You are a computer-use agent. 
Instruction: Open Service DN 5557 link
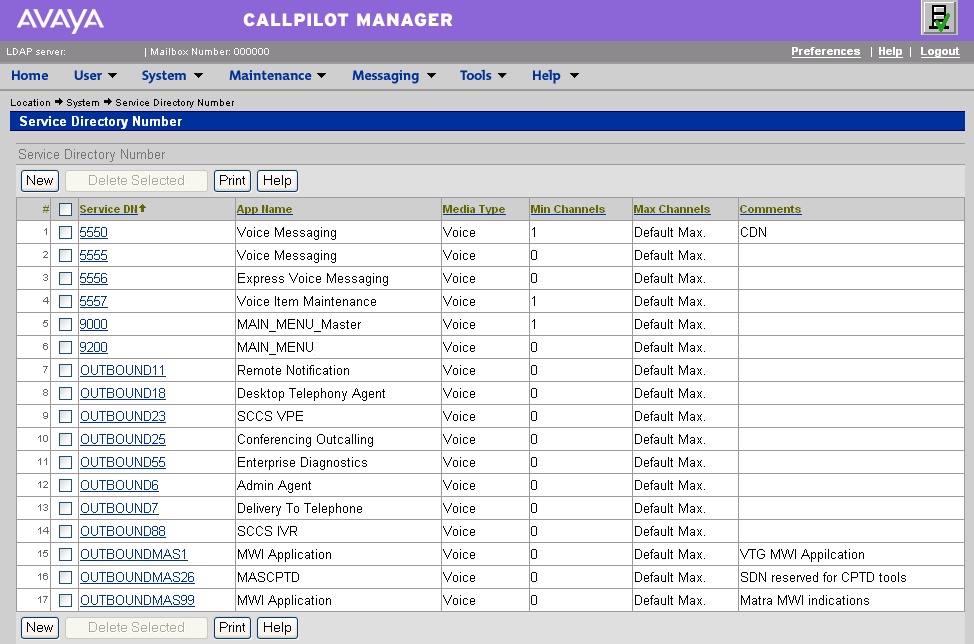[x=94, y=302]
